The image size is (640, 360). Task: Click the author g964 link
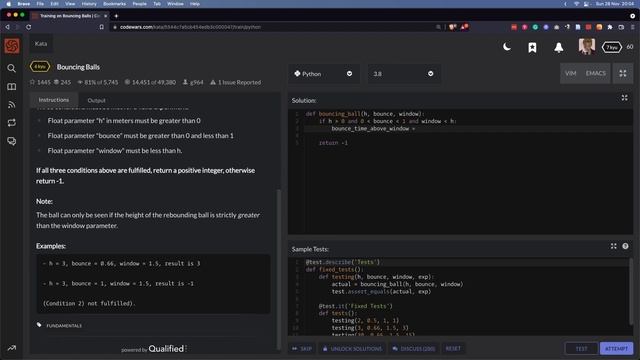(x=193, y=82)
